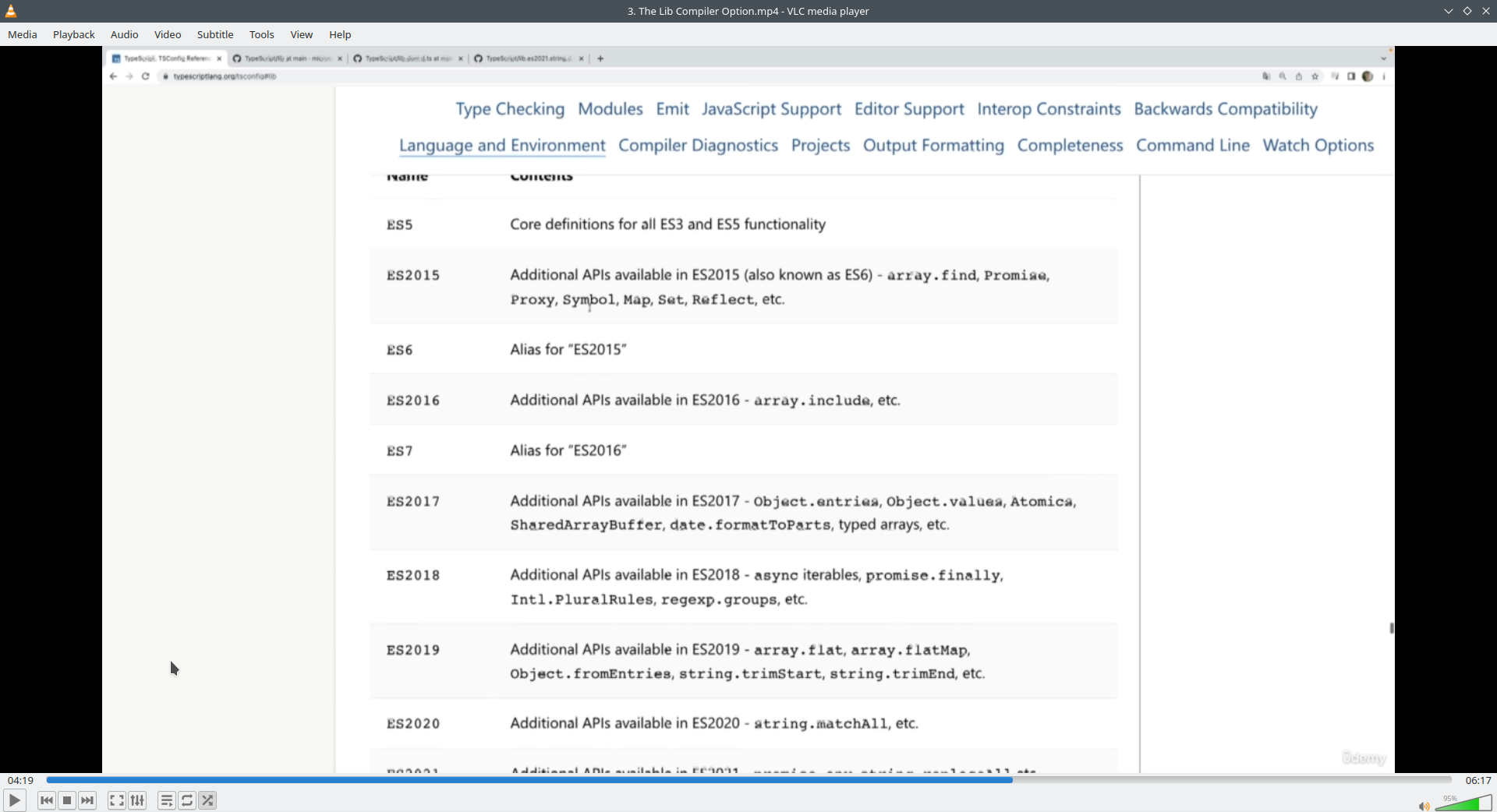Adjust the volume slider level

(1463, 803)
